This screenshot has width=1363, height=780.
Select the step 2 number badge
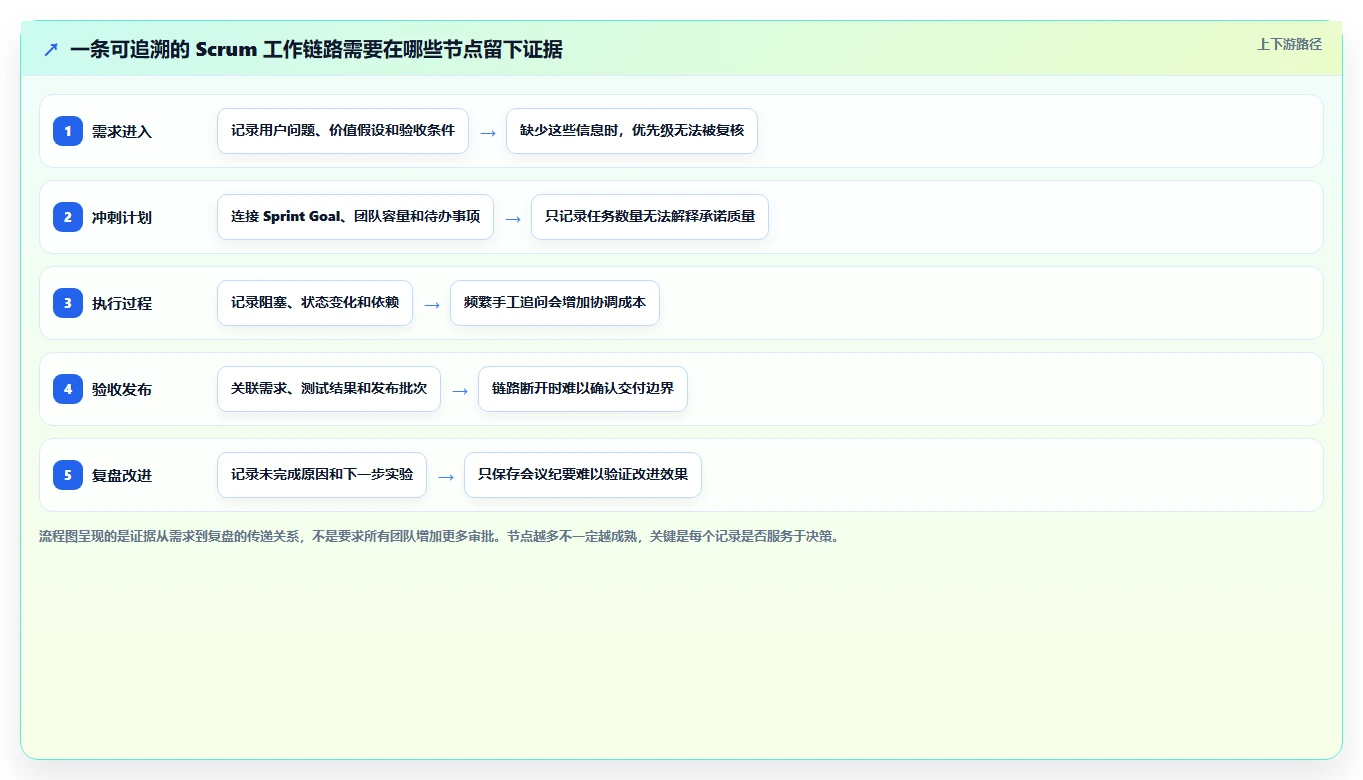68,216
